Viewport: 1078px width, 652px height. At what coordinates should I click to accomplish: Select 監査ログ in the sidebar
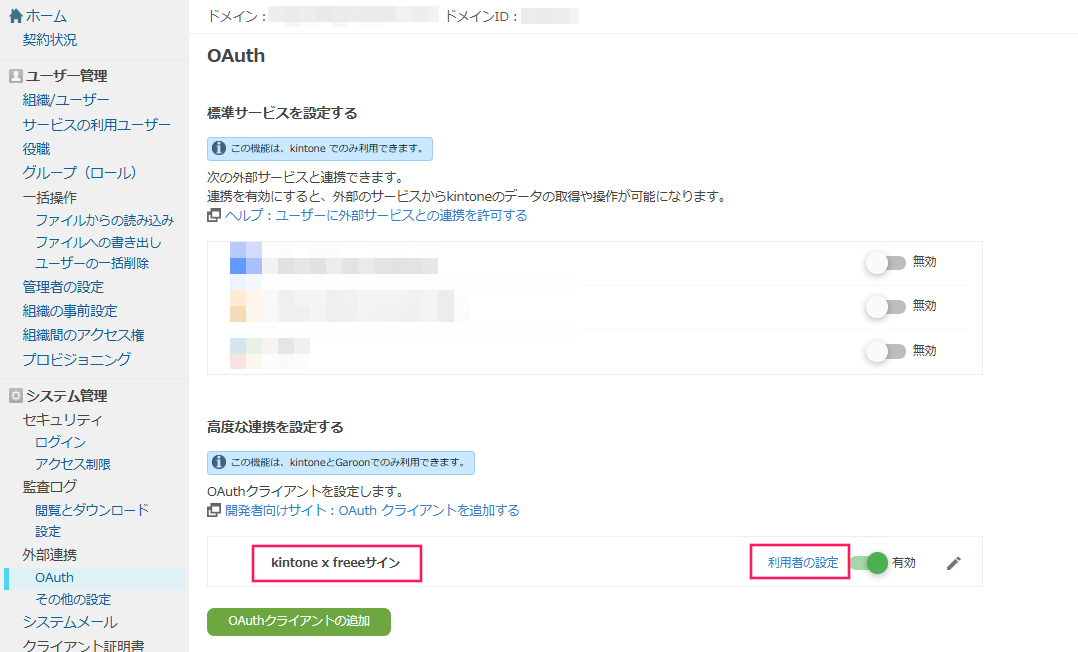pos(50,487)
